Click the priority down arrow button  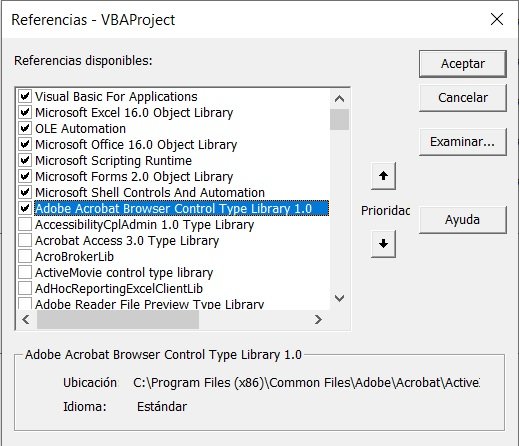(383, 244)
